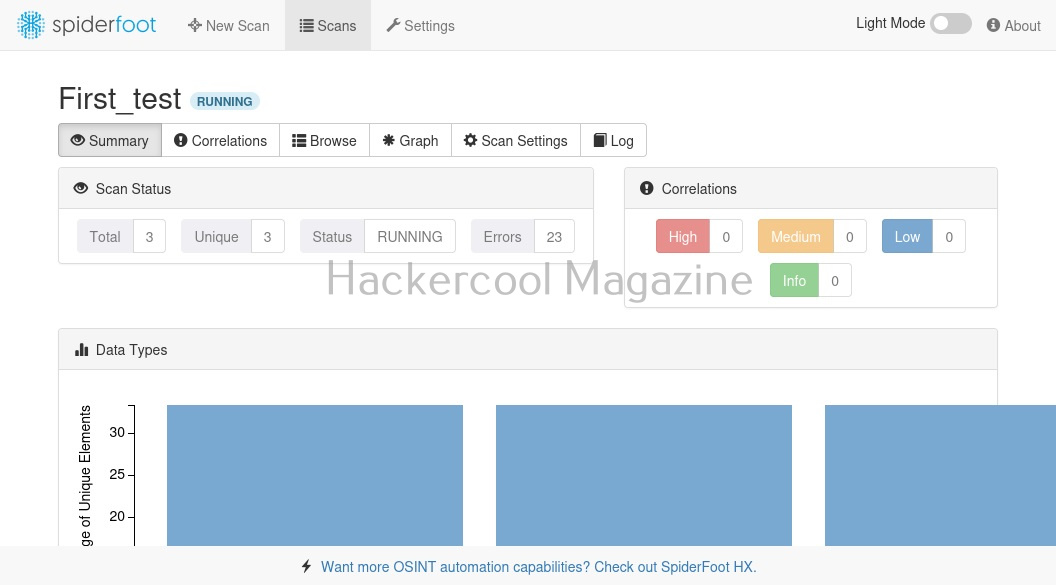Click the Unique count value 3
The width and height of the screenshot is (1056, 585).
[x=267, y=236]
